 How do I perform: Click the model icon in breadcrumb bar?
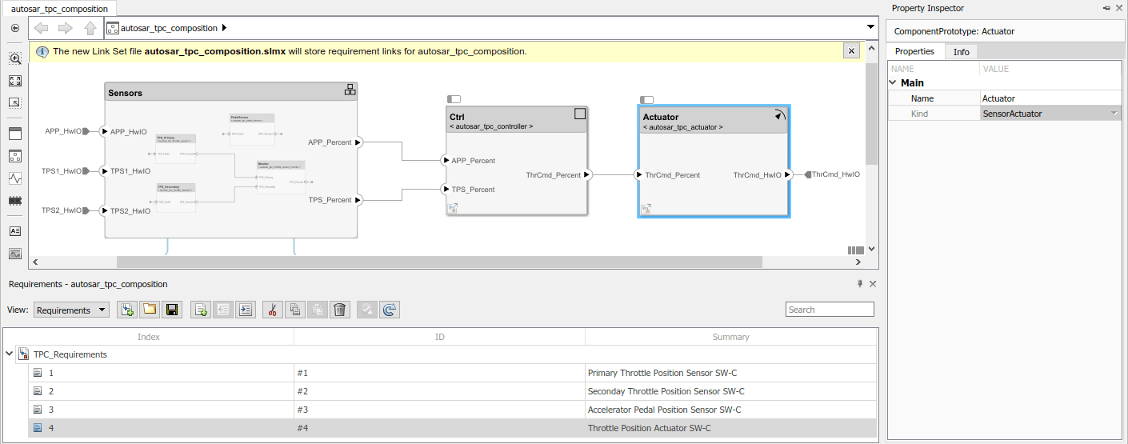pos(112,28)
